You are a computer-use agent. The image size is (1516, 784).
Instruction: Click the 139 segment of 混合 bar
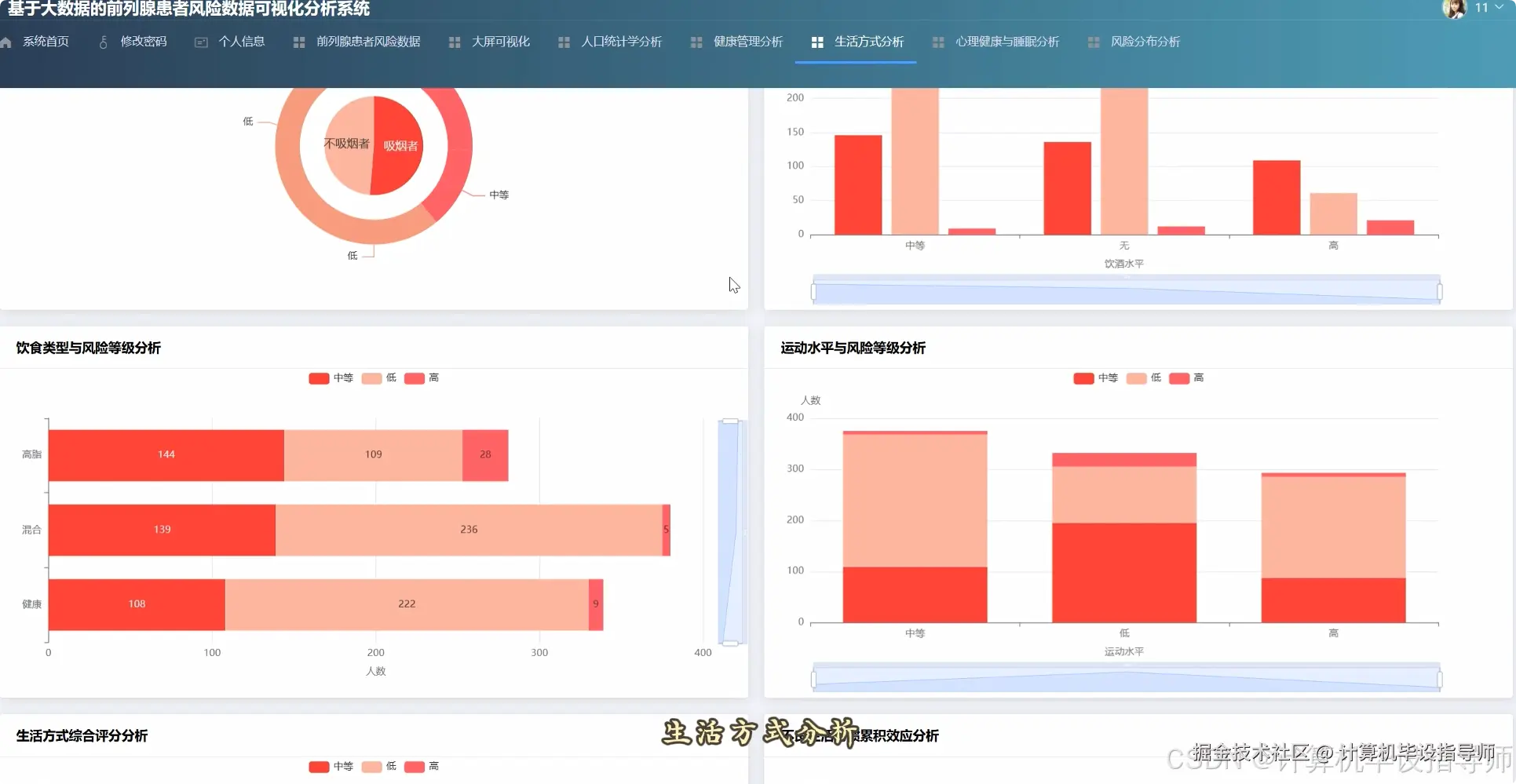162,530
